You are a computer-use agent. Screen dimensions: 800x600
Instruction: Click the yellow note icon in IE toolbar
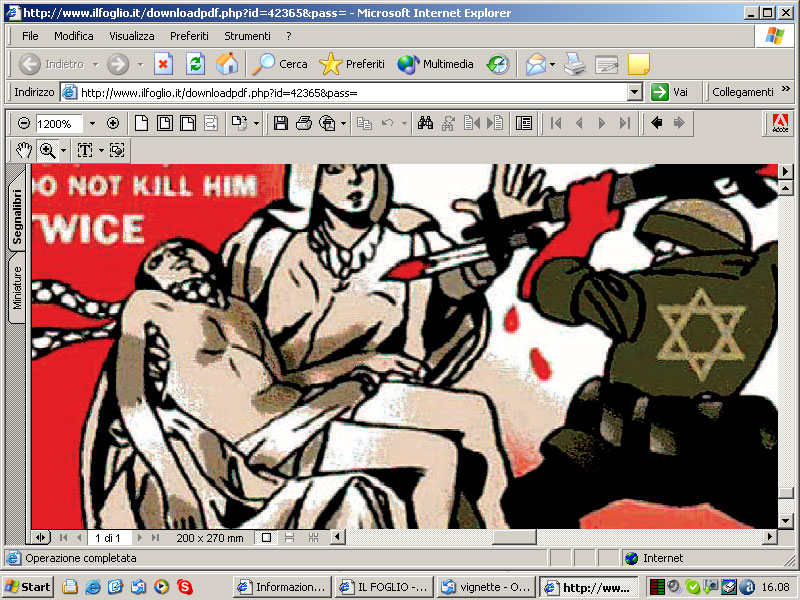(x=639, y=64)
